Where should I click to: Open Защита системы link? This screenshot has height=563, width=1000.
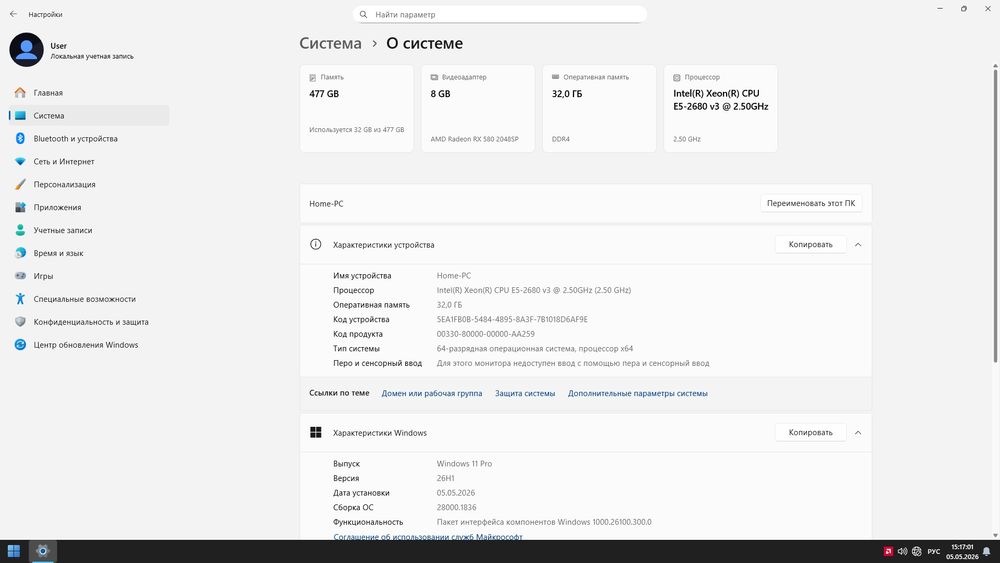525,393
